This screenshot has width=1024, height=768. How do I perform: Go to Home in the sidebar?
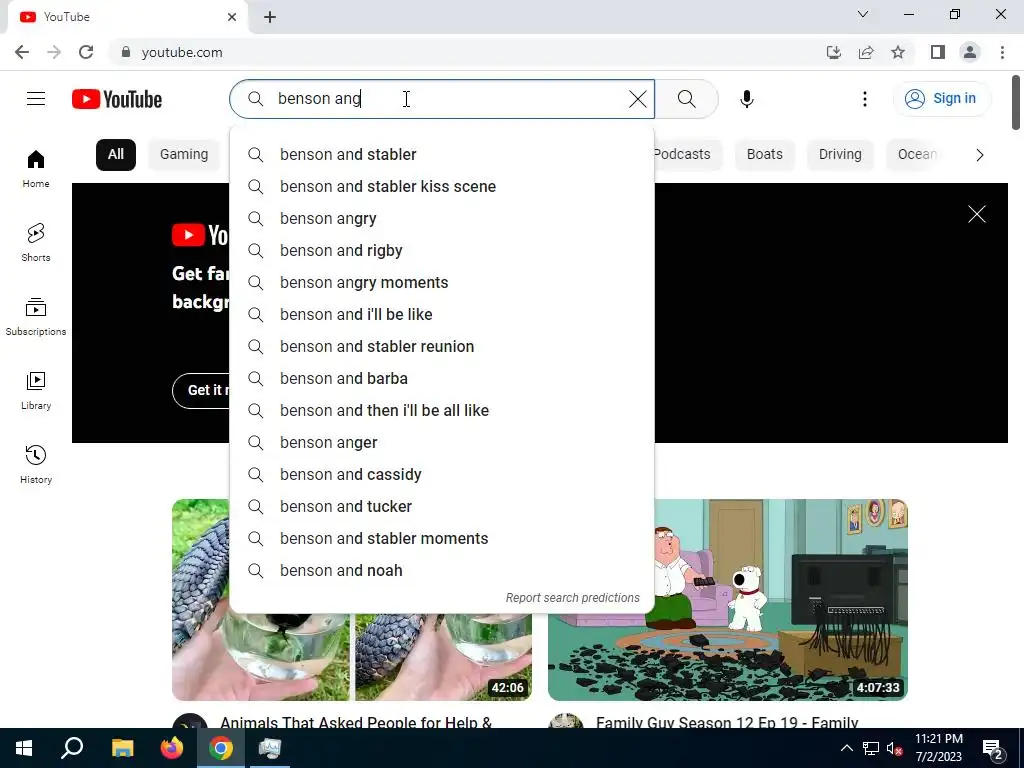point(36,168)
